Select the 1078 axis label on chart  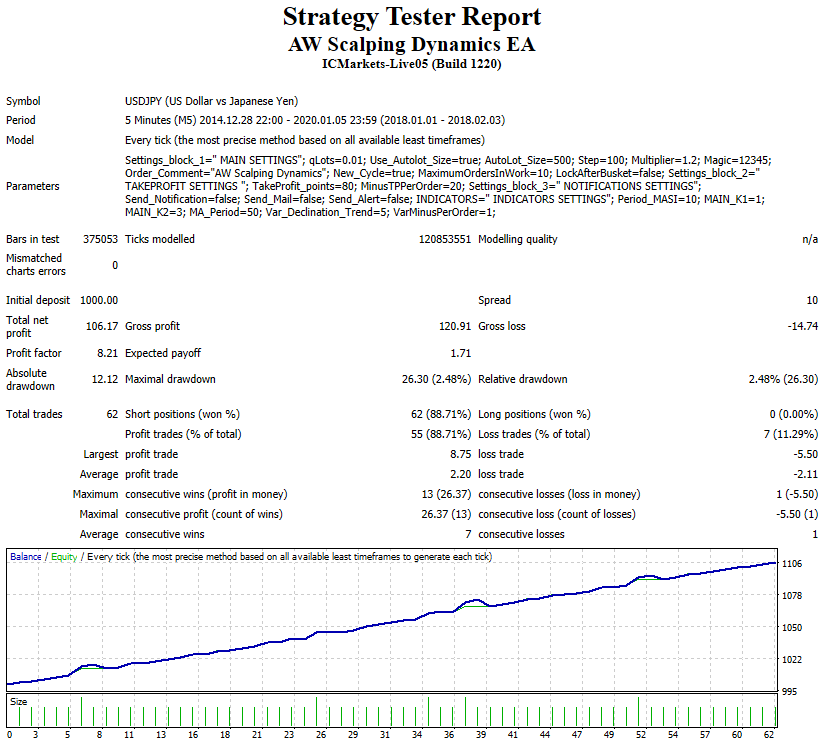pos(792,596)
